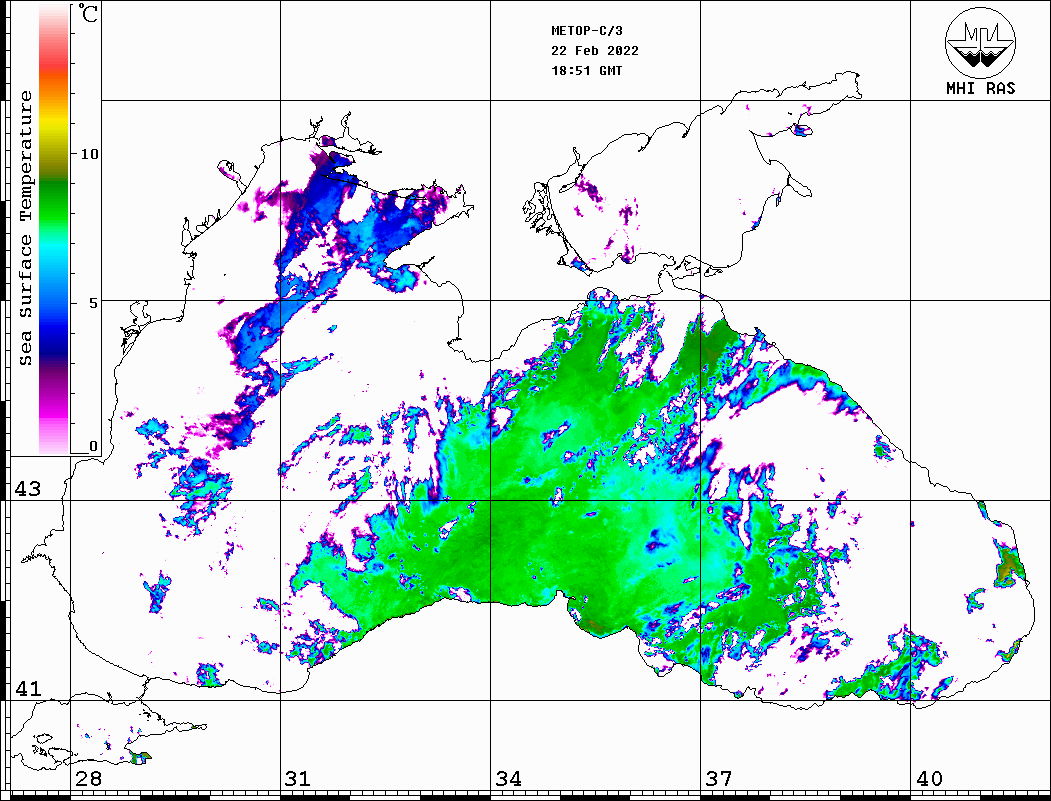Click the '22 Feb 2022' date text
The width and height of the screenshot is (1051, 801).
(x=595, y=51)
